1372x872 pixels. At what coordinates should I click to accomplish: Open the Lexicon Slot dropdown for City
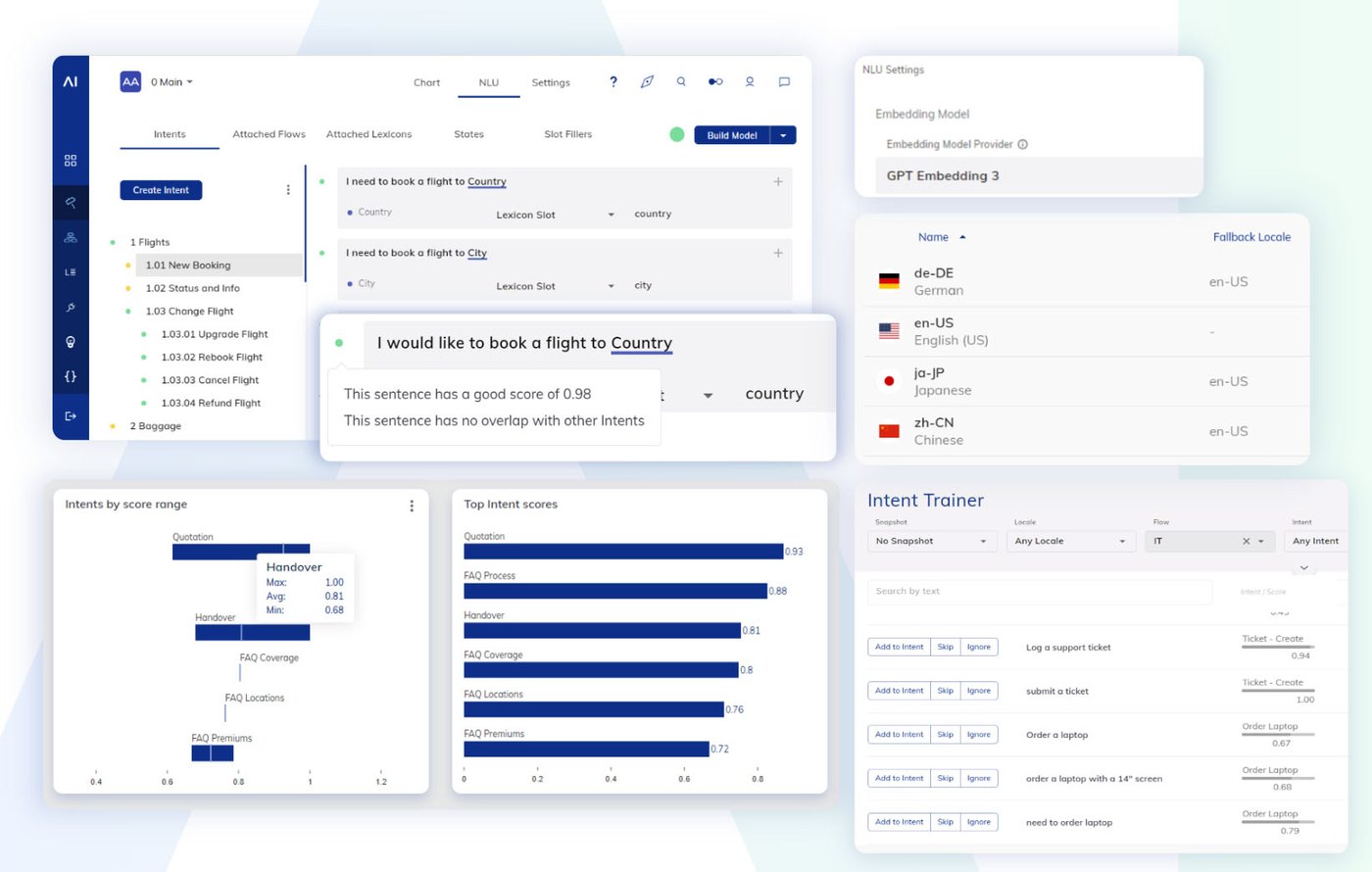pyautogui.click(x=555, y=286)
